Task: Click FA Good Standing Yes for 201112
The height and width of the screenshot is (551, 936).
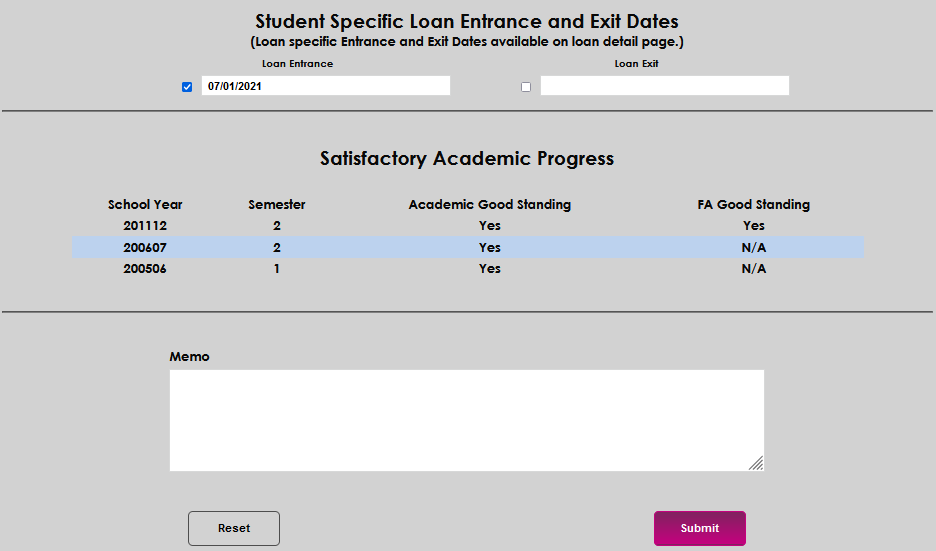Action: [753, 226]
